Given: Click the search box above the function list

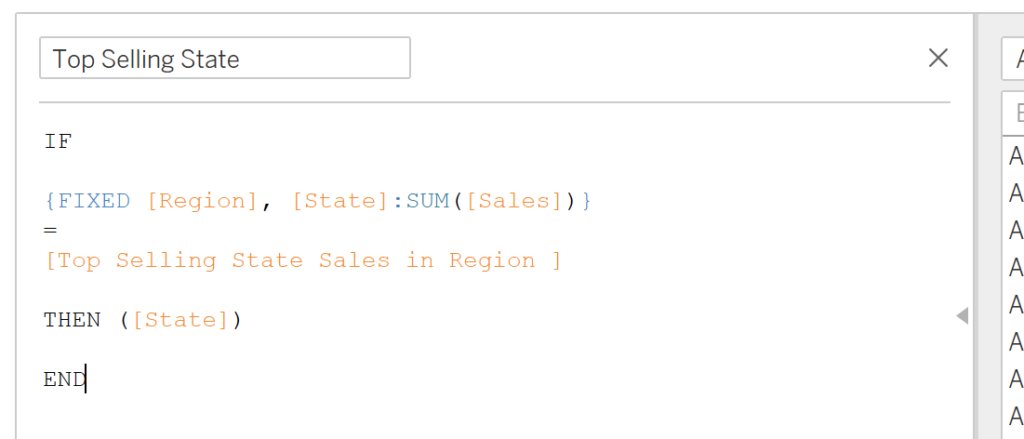Looking at the screenshot, I should click(x=1014, y=112).
